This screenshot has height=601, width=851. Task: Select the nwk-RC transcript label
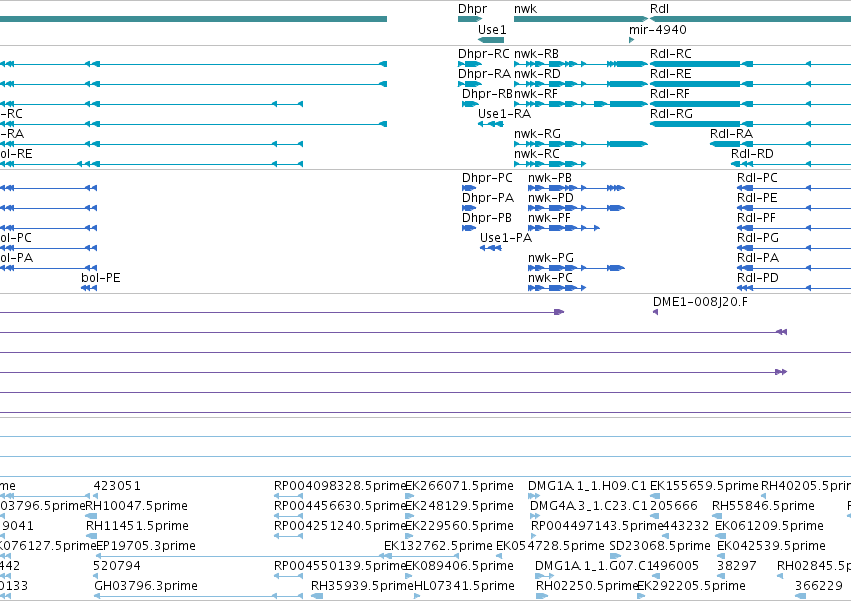[x=537, y=154]
